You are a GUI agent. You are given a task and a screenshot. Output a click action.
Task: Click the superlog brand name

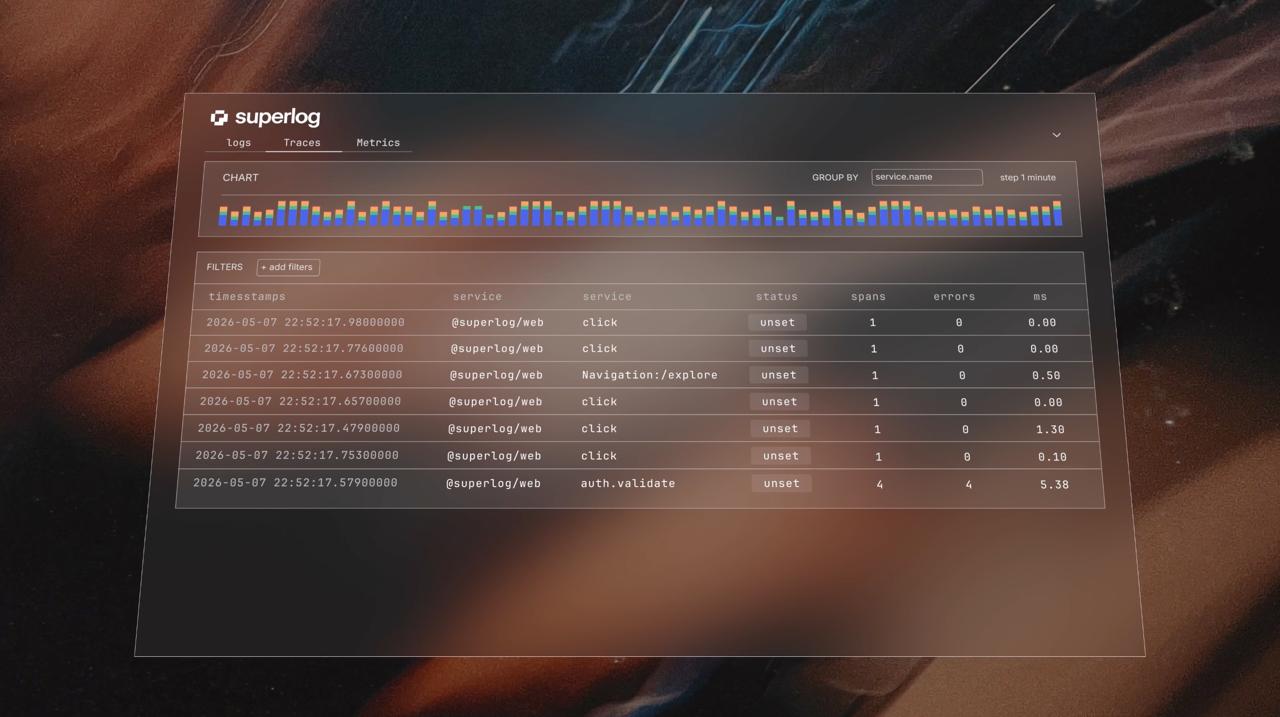click(x=278, y=117)
